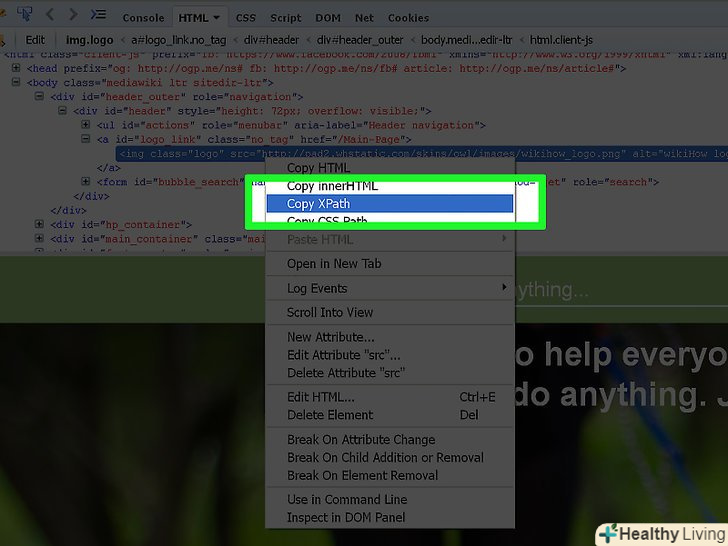Switch to the CSS tab
Viewport: 728px width, 546px height.
click(246, 18)
